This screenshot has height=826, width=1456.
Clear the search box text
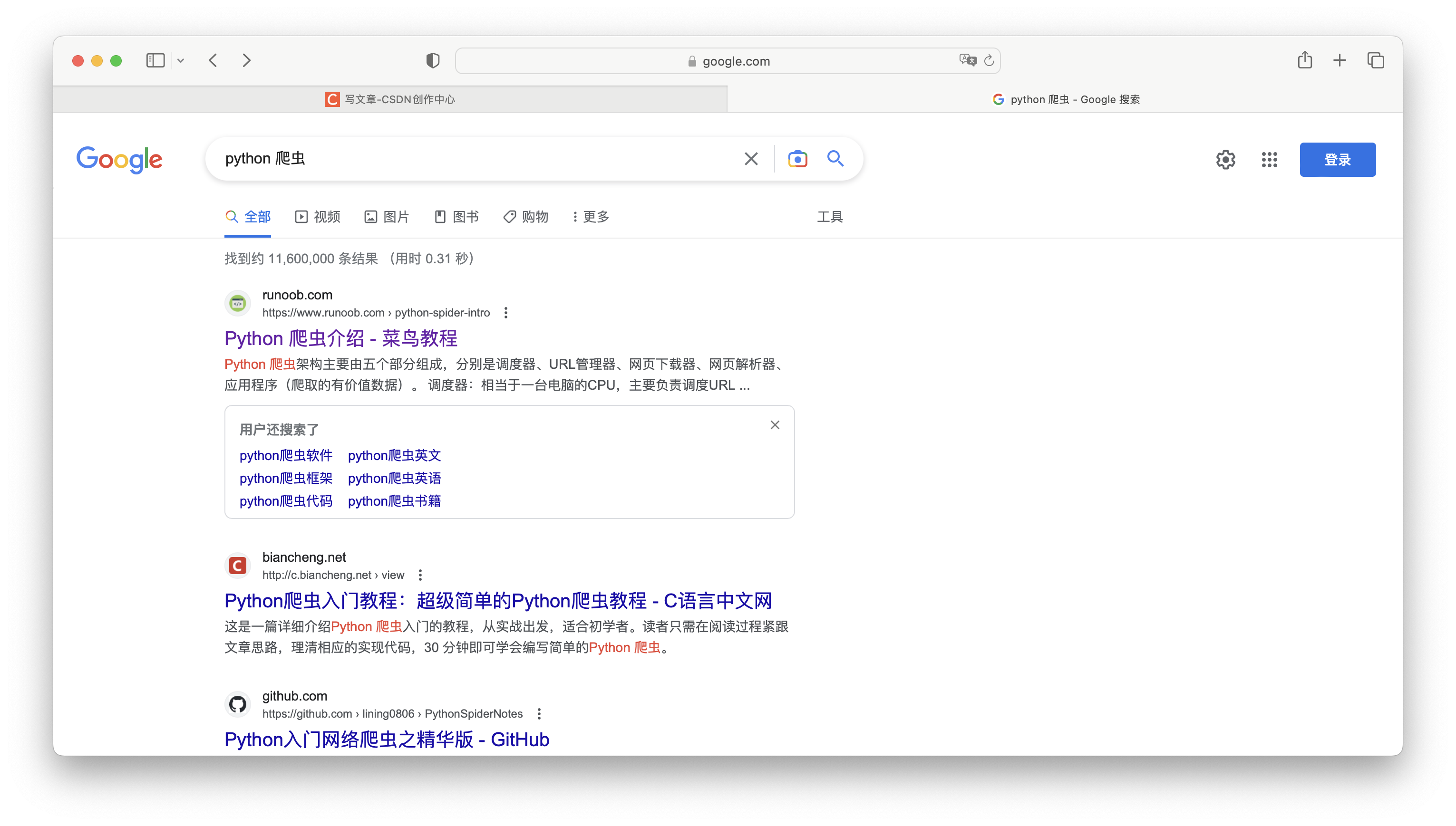[751, 159]
